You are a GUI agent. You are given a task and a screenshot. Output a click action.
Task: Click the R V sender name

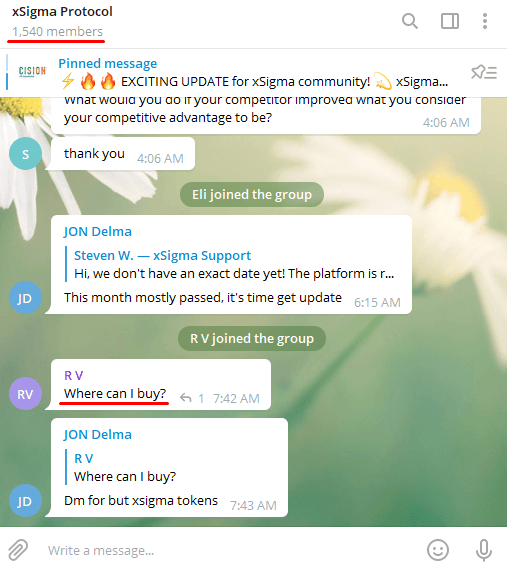[74, 375]
